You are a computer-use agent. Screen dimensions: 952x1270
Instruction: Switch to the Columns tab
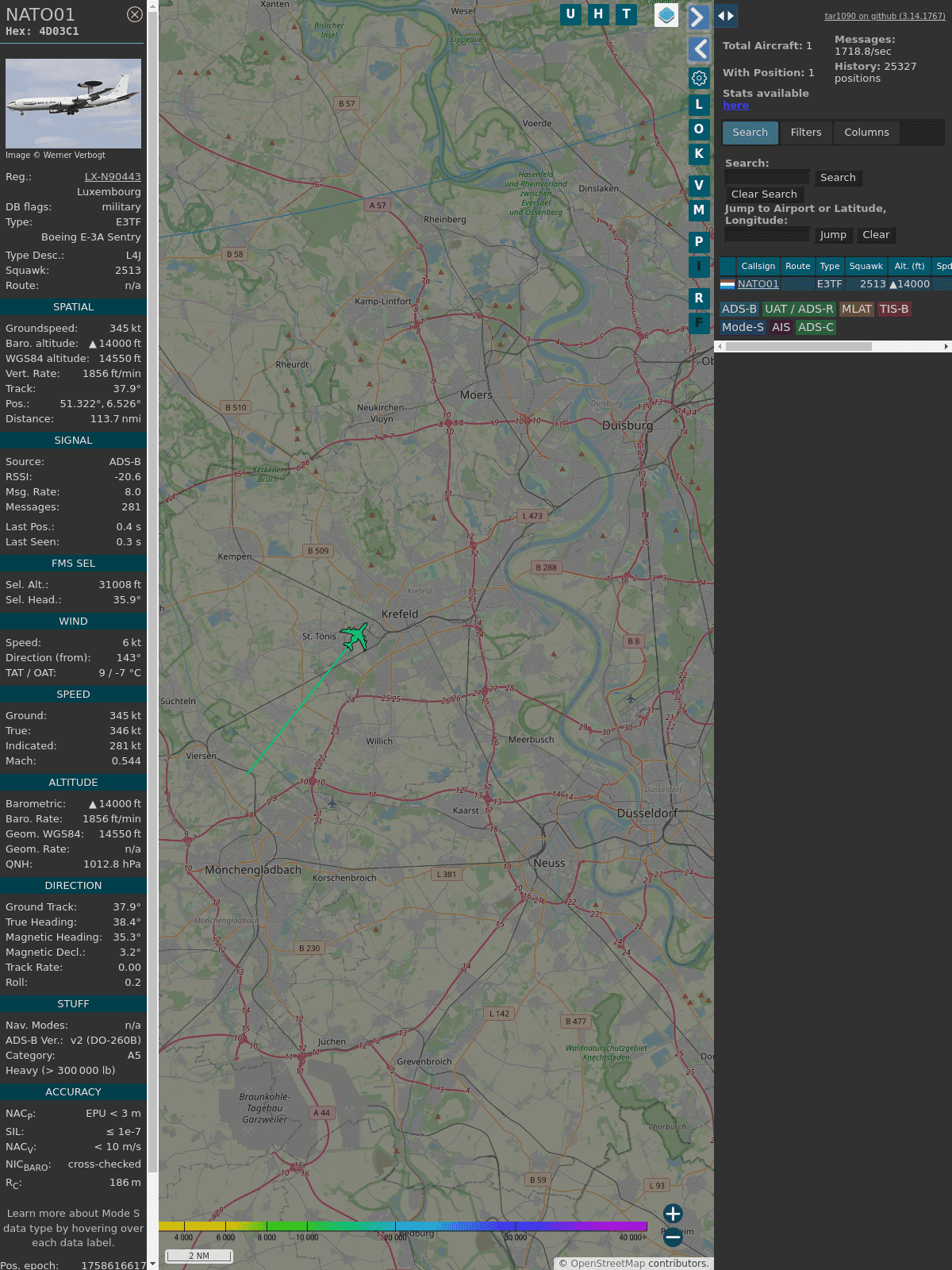coord(866,133)
